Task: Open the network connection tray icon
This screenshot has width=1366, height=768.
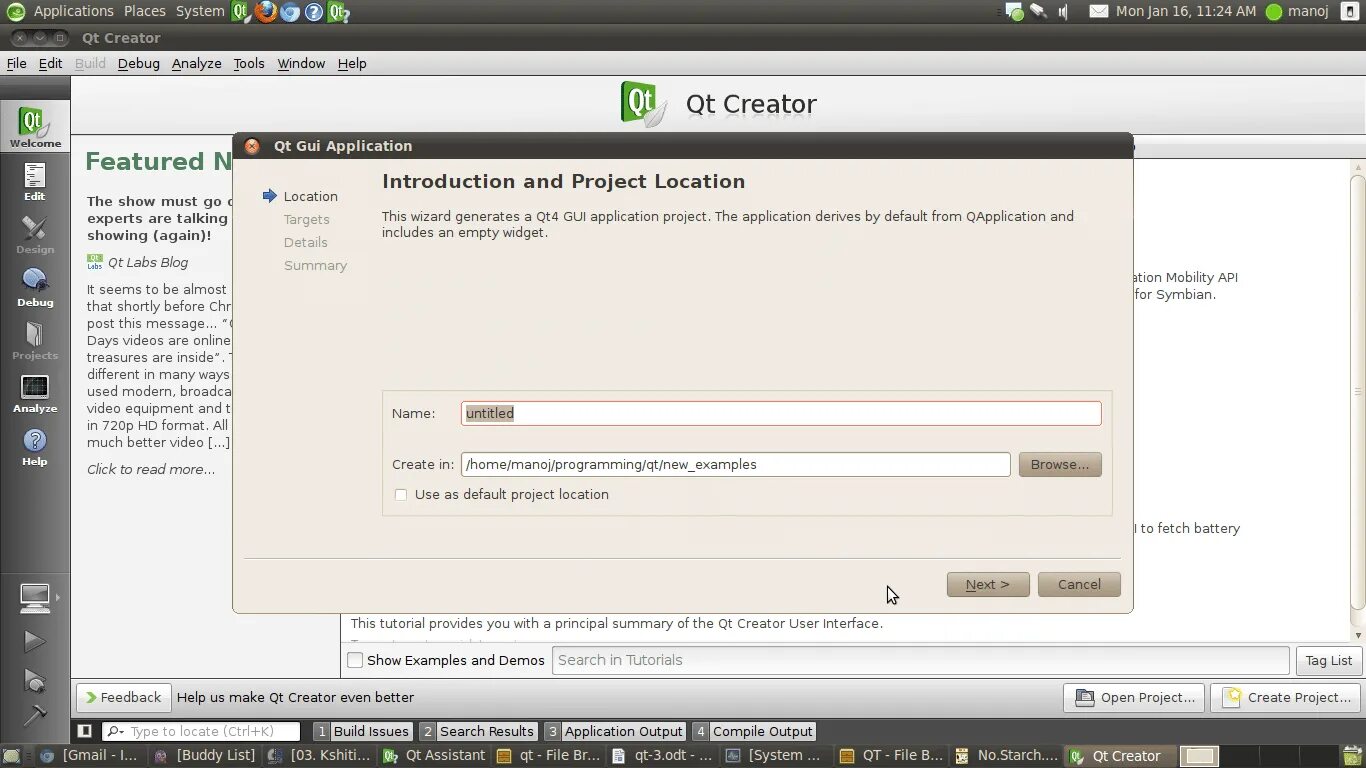Action: point(1039,11)
